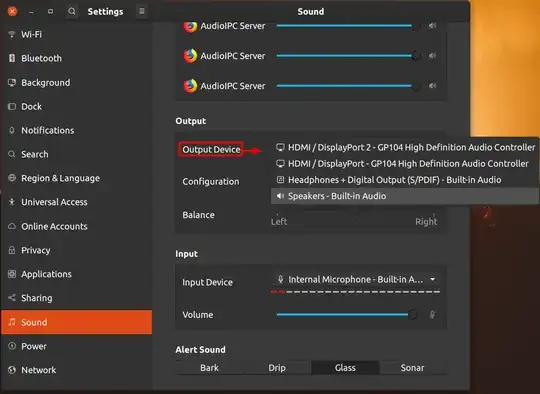Click the Firefox icon of the middle AudioIPC Server
This screenshot has width=540, height=394.
[190, 56]
